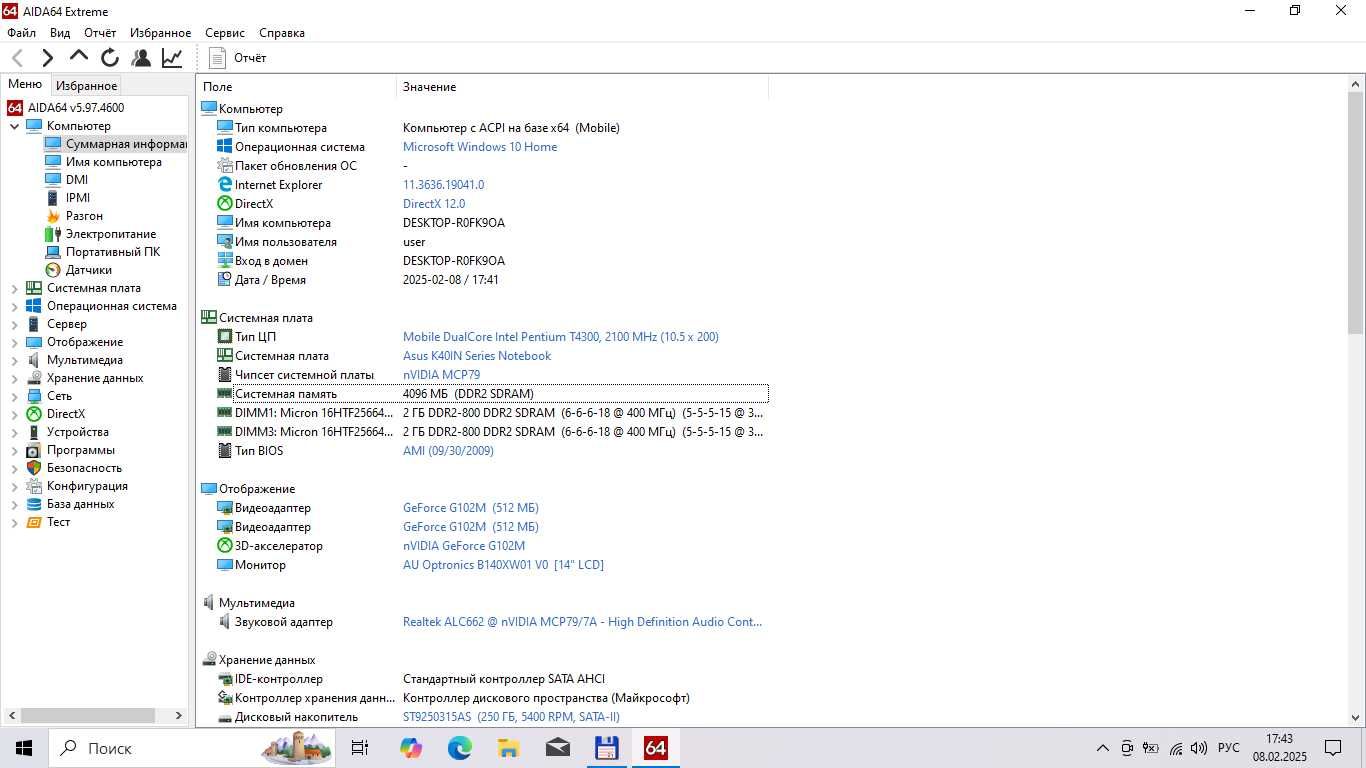Expand the Операционная система tree node

pyautogui.click(x=14, y=306)
